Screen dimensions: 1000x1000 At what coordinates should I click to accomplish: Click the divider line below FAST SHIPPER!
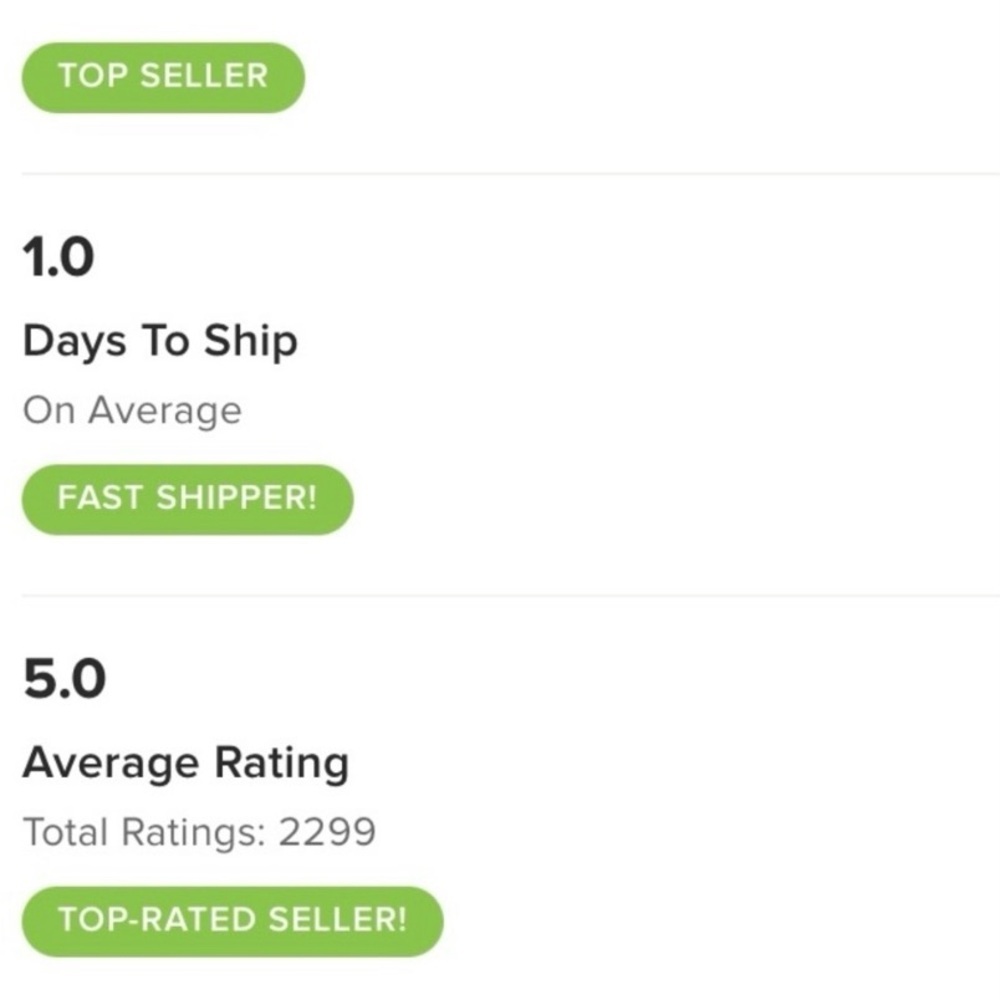tap(500, 596)
